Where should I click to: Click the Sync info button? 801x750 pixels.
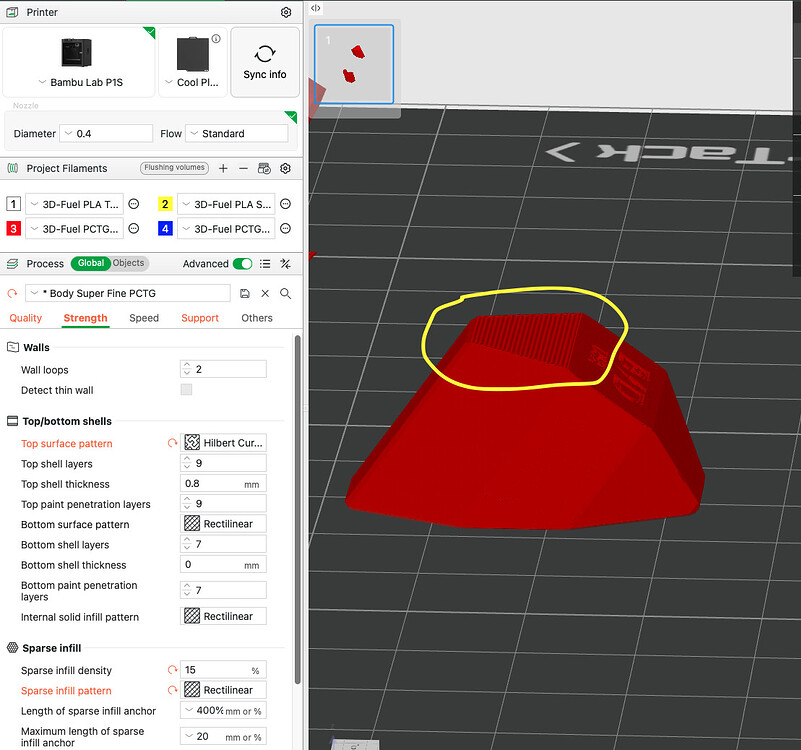pos(265,62)
